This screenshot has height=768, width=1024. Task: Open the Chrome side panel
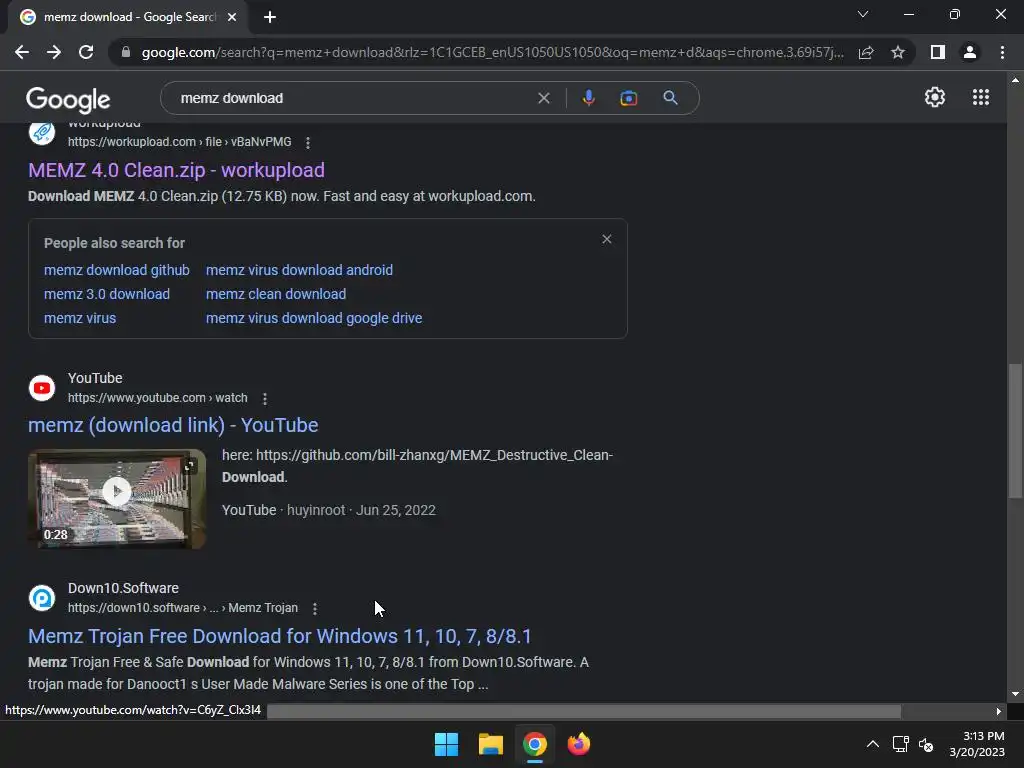point(938,52)
